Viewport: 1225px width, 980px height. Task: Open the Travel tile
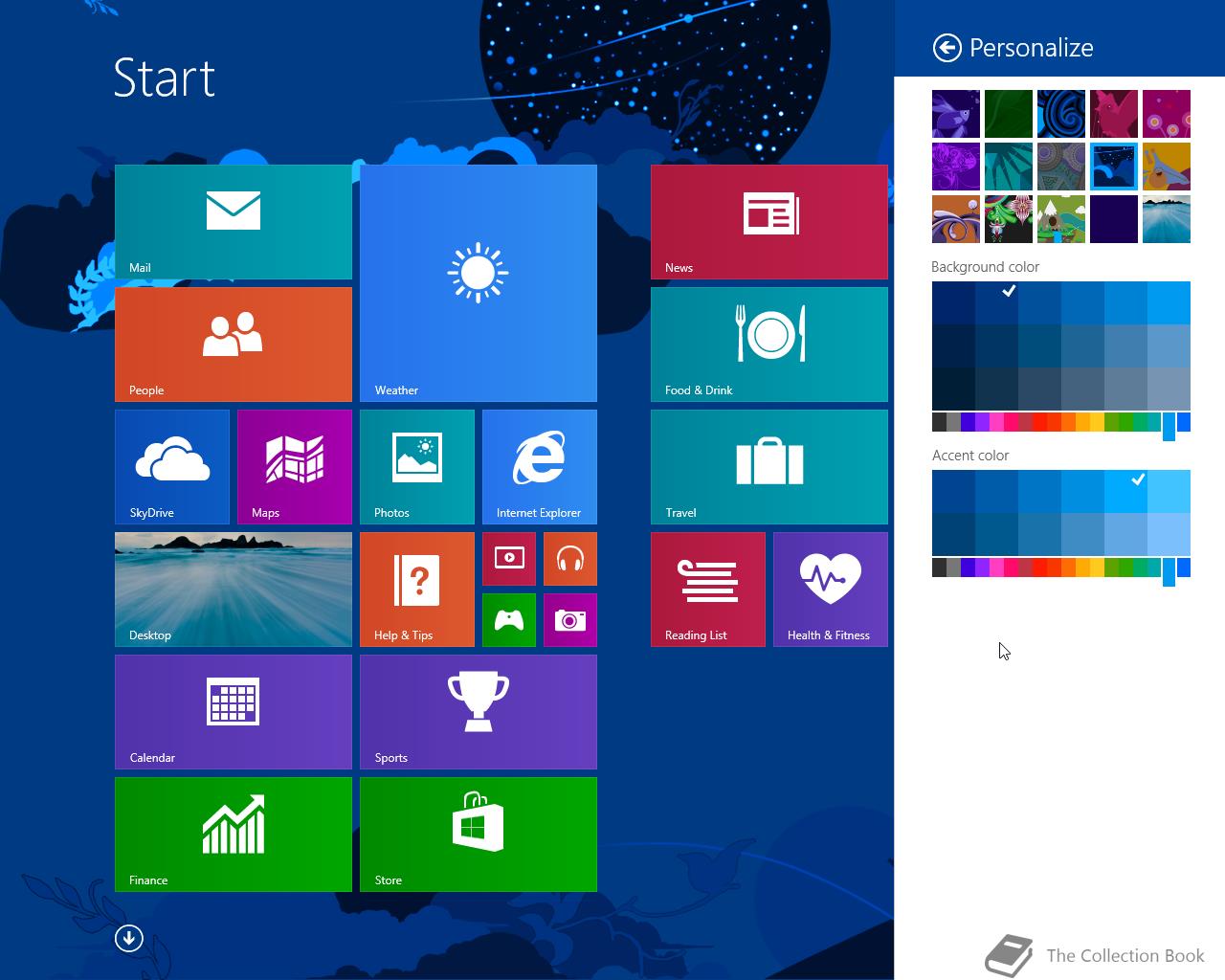tap(769, 467)
